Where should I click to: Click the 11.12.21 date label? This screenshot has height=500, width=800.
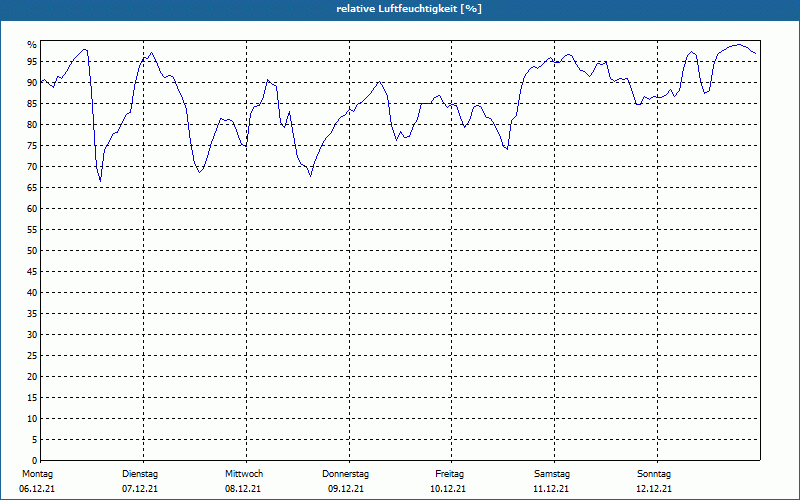point(551,489)
